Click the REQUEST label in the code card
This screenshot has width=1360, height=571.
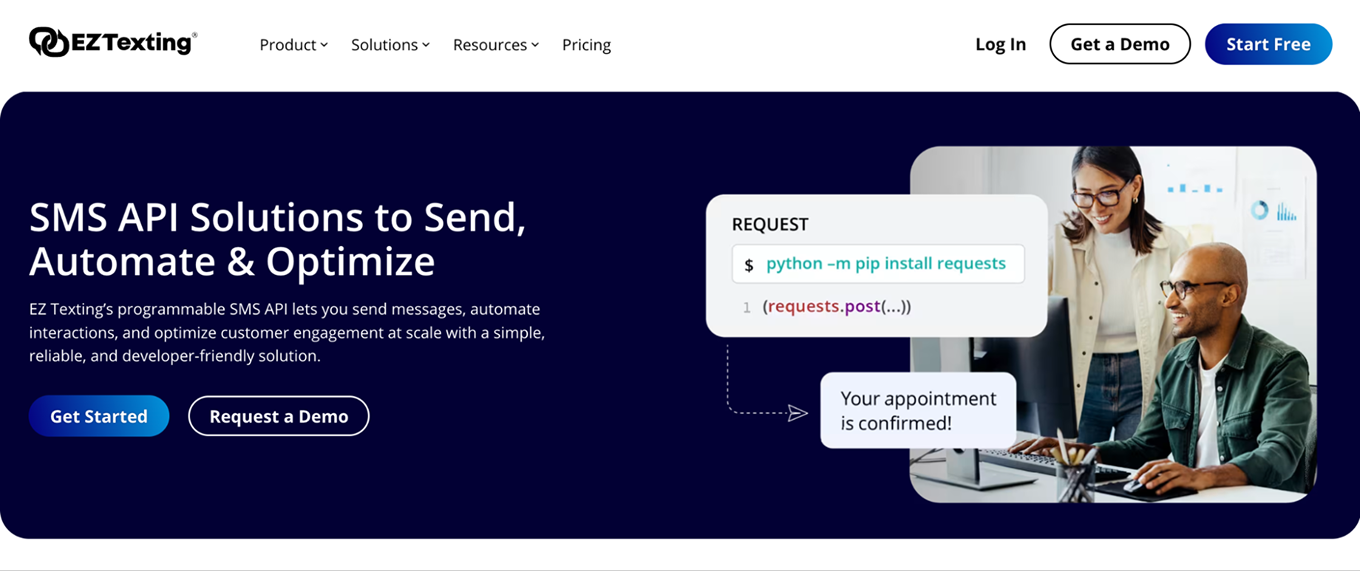tap(770, 224)
